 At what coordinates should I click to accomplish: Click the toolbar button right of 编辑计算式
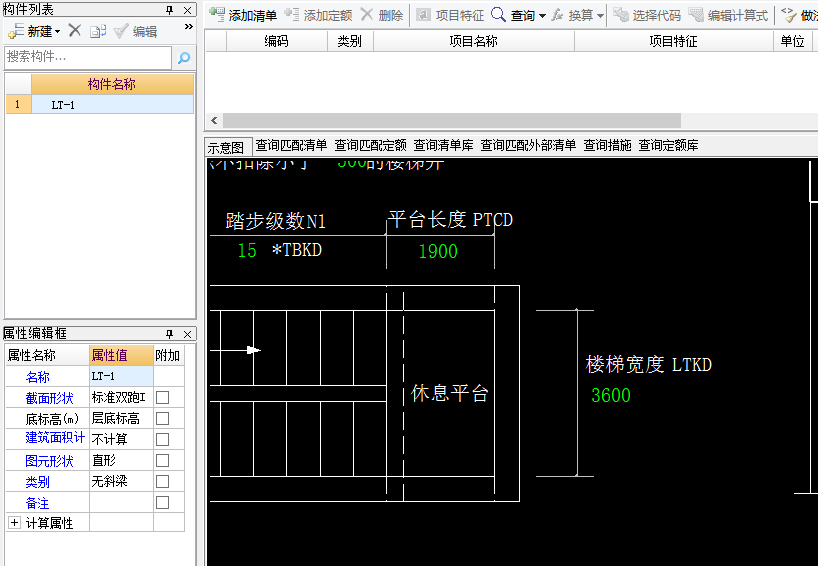tap(799, 15)
